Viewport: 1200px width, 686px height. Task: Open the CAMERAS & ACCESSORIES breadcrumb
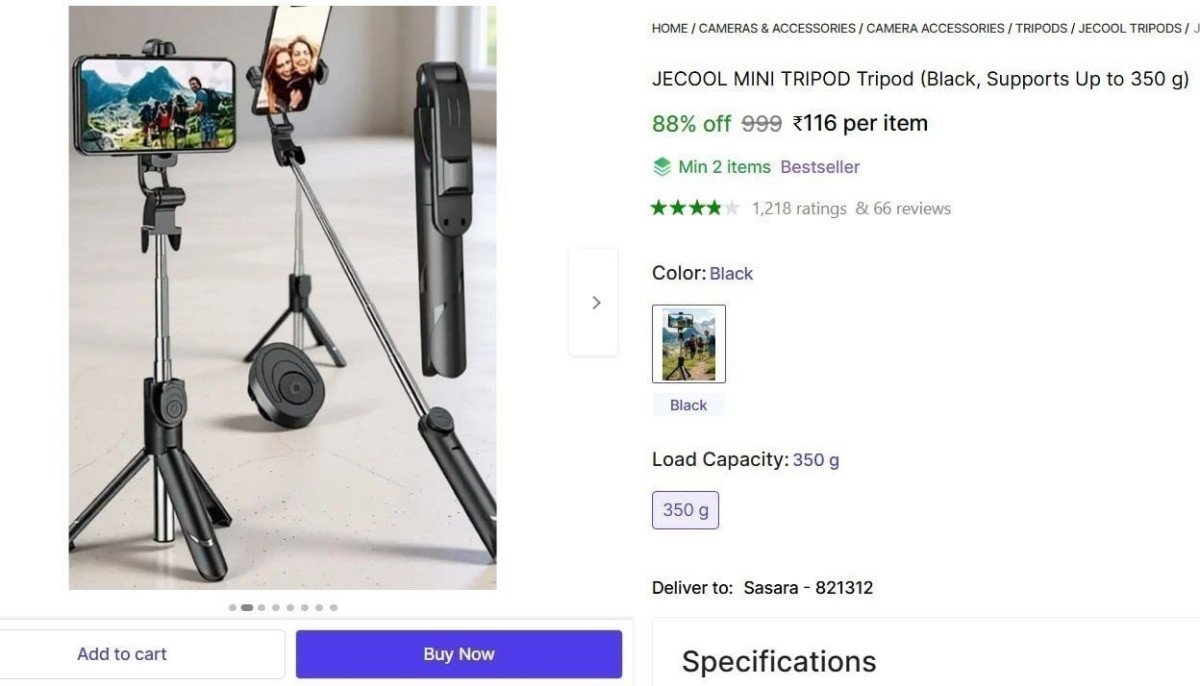775,28
